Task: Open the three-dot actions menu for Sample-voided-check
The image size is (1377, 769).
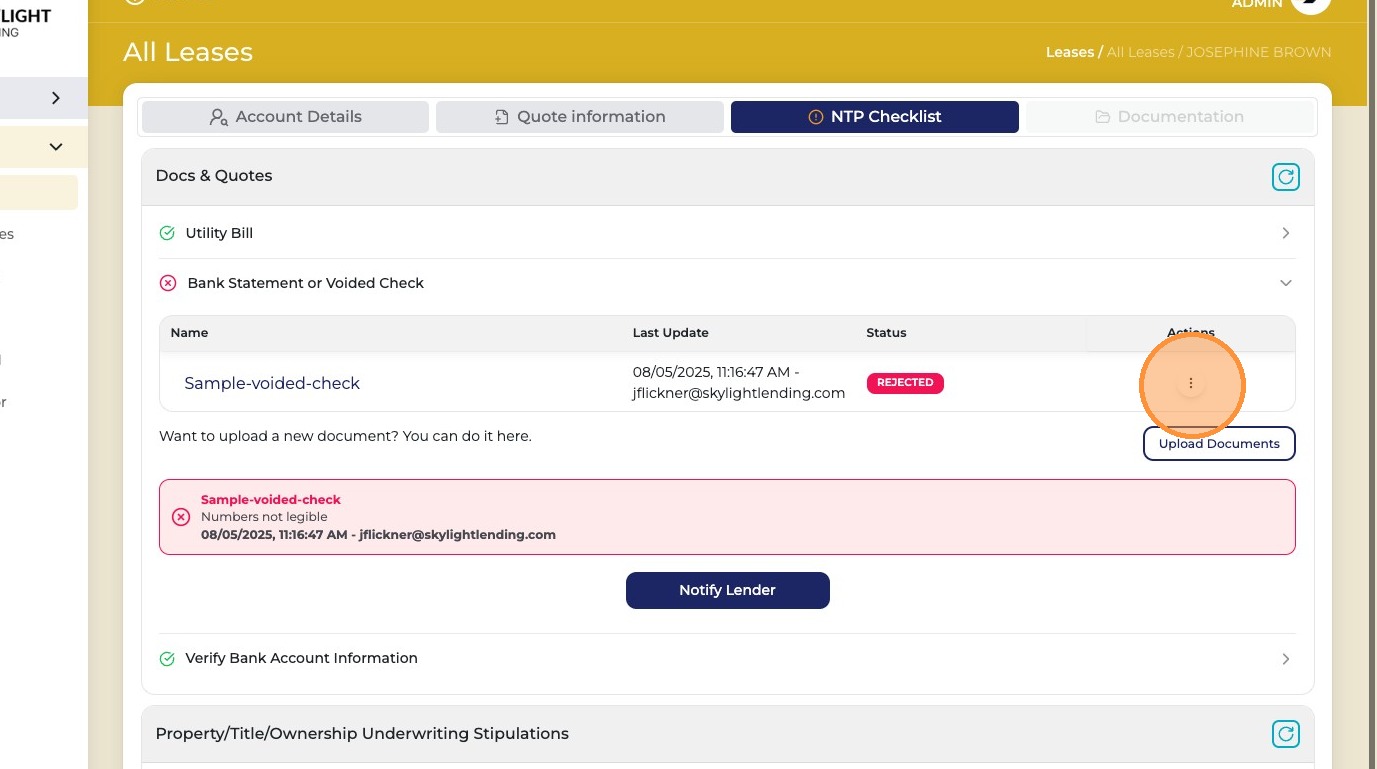Action: point(1190,383)
